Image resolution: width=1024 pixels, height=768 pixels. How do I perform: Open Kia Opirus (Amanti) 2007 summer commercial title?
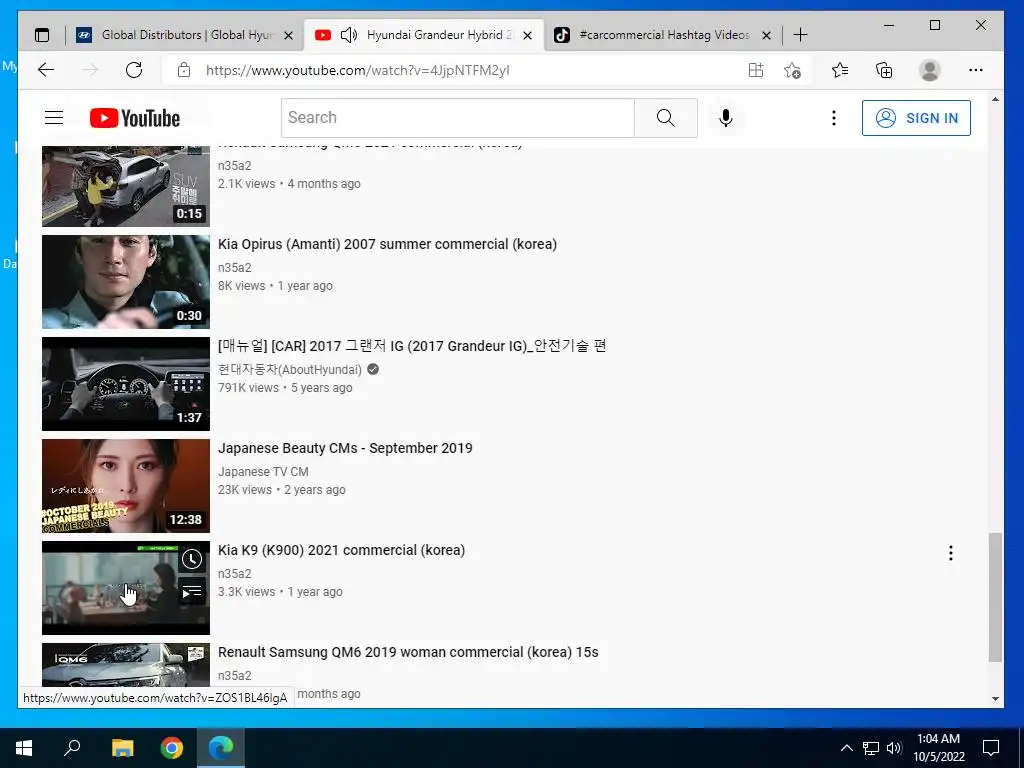coord(387,244)
